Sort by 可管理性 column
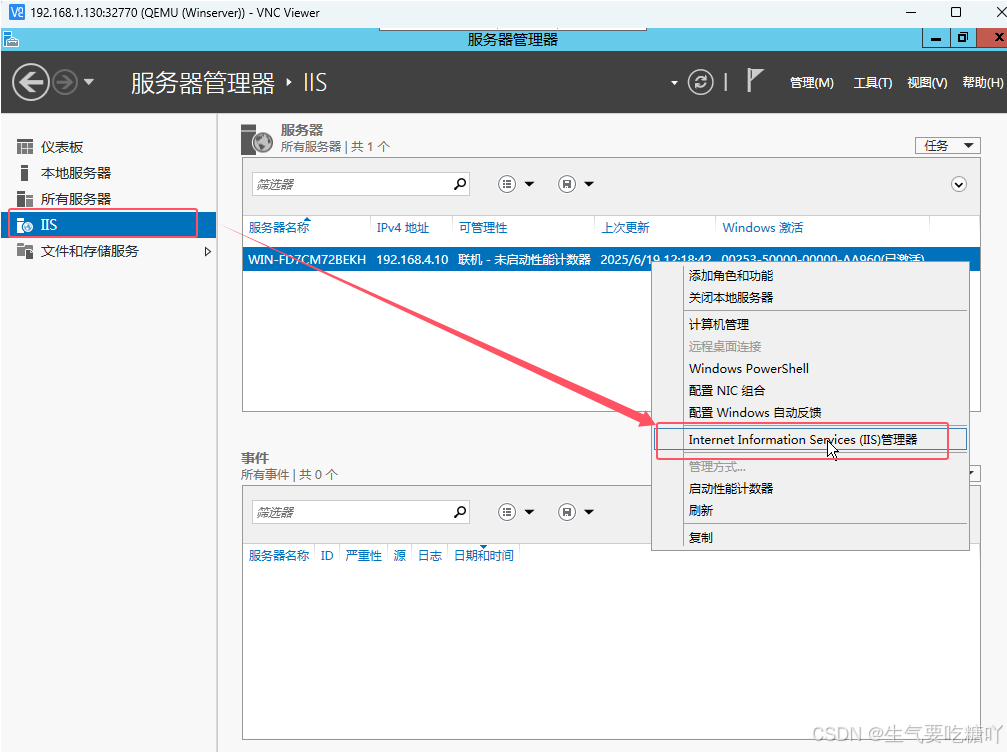Viewport: 1007px width, 752px height. pos(483,227)
